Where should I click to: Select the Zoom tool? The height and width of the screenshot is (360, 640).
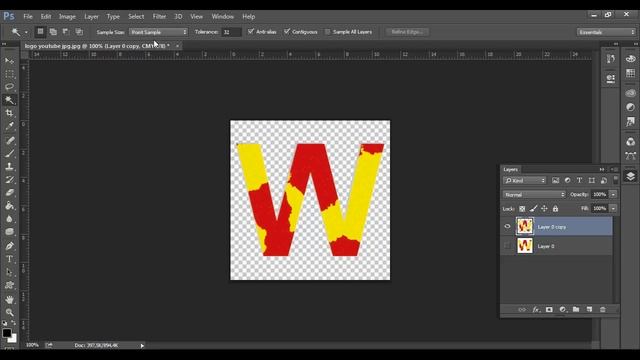click(x=9, y=313)
